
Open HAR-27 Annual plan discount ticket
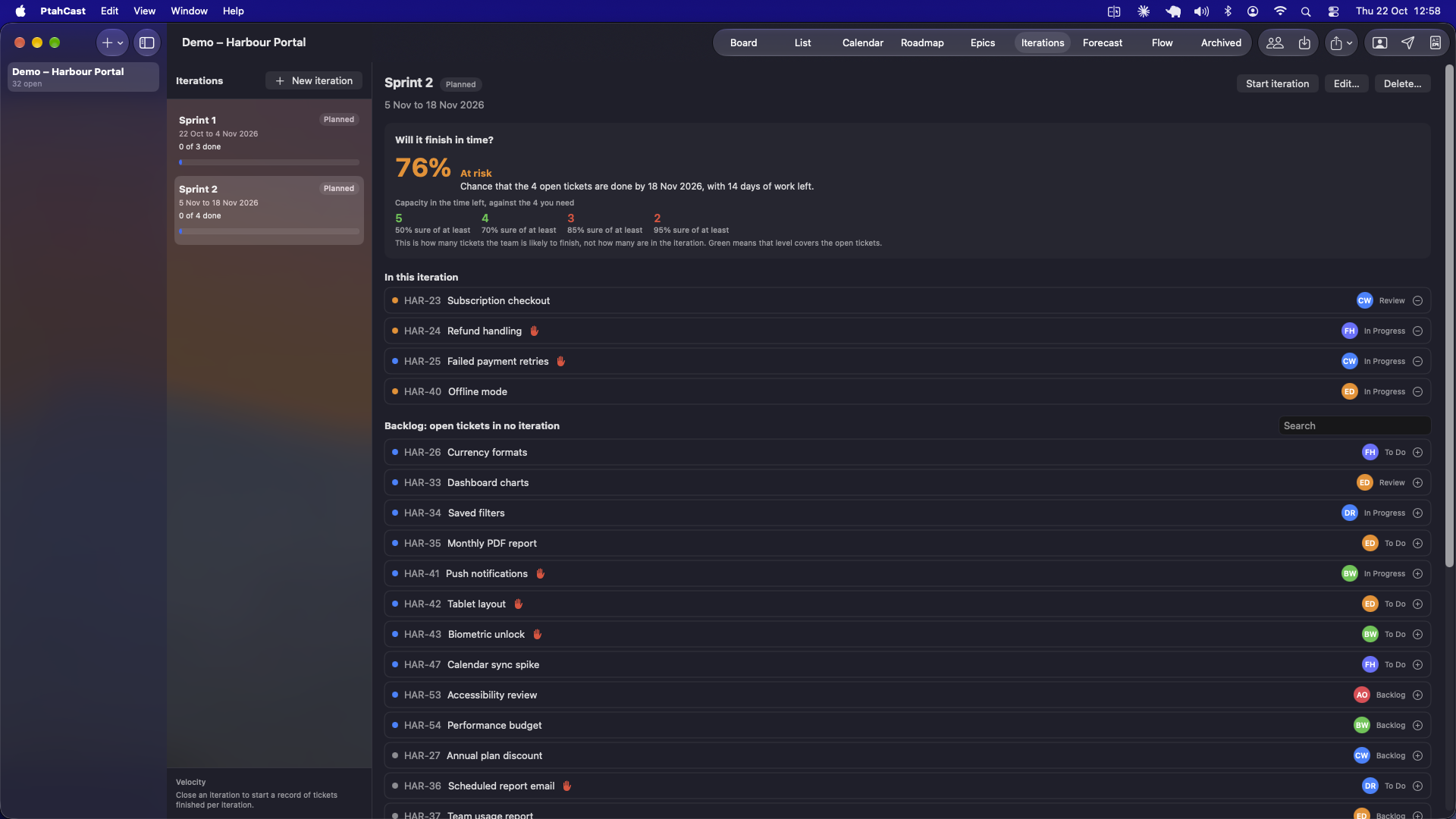(x=908, y=756)
